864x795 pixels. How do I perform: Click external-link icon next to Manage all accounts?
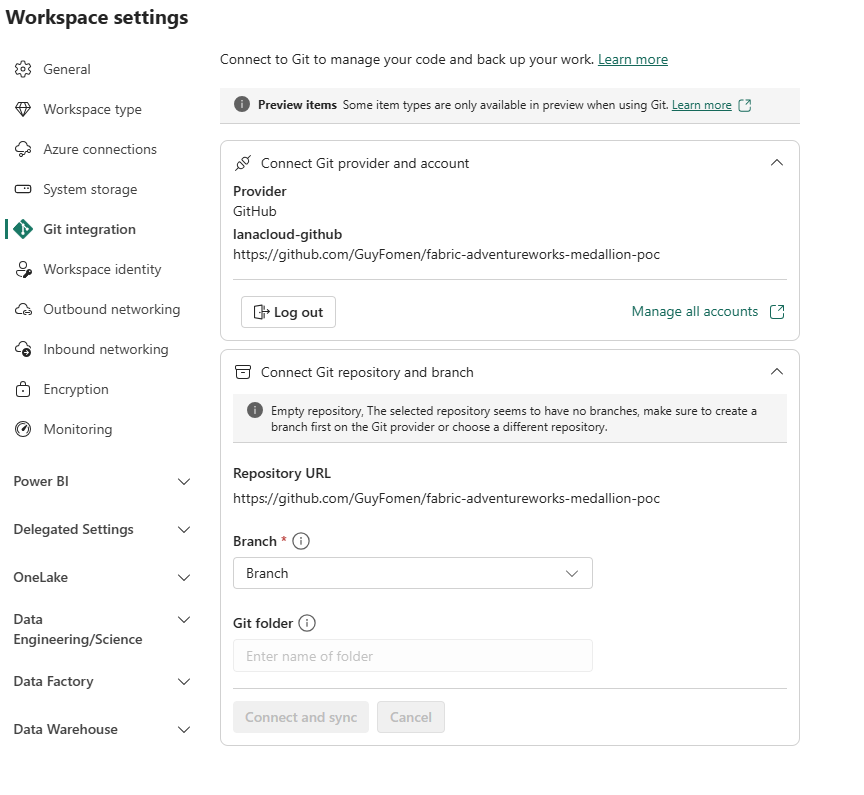[777, 312]
